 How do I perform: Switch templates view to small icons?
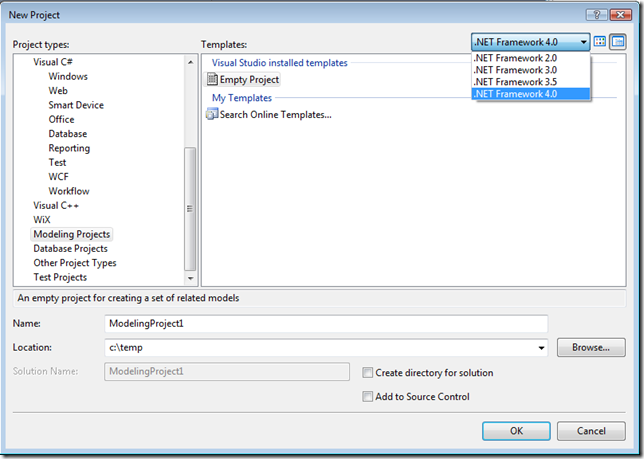(618, 41)
